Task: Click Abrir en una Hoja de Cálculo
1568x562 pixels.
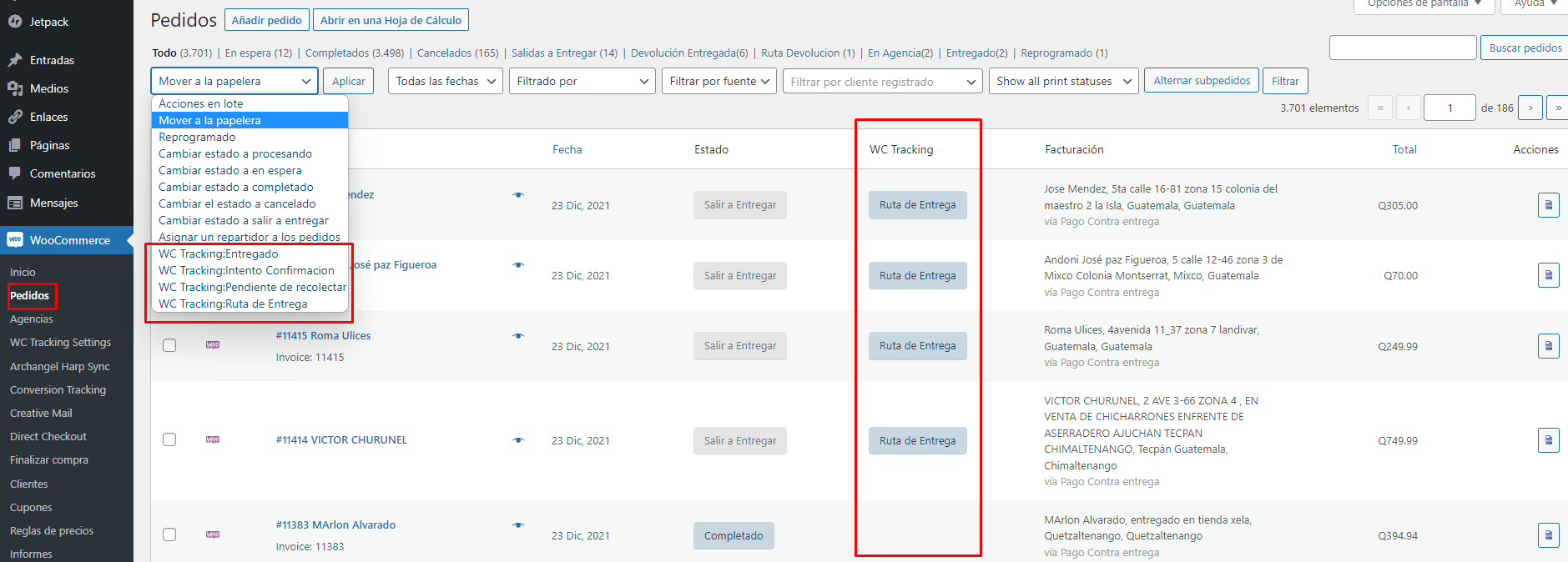Action: click(x=391, y=20)
